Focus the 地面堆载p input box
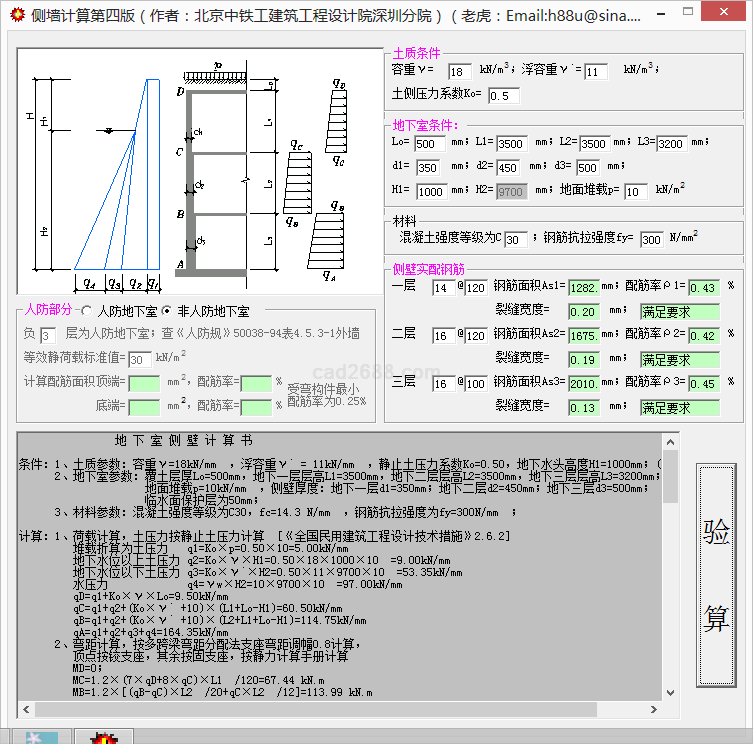The height and width of the screenshot is (744, 753). (x=635, y=192)
